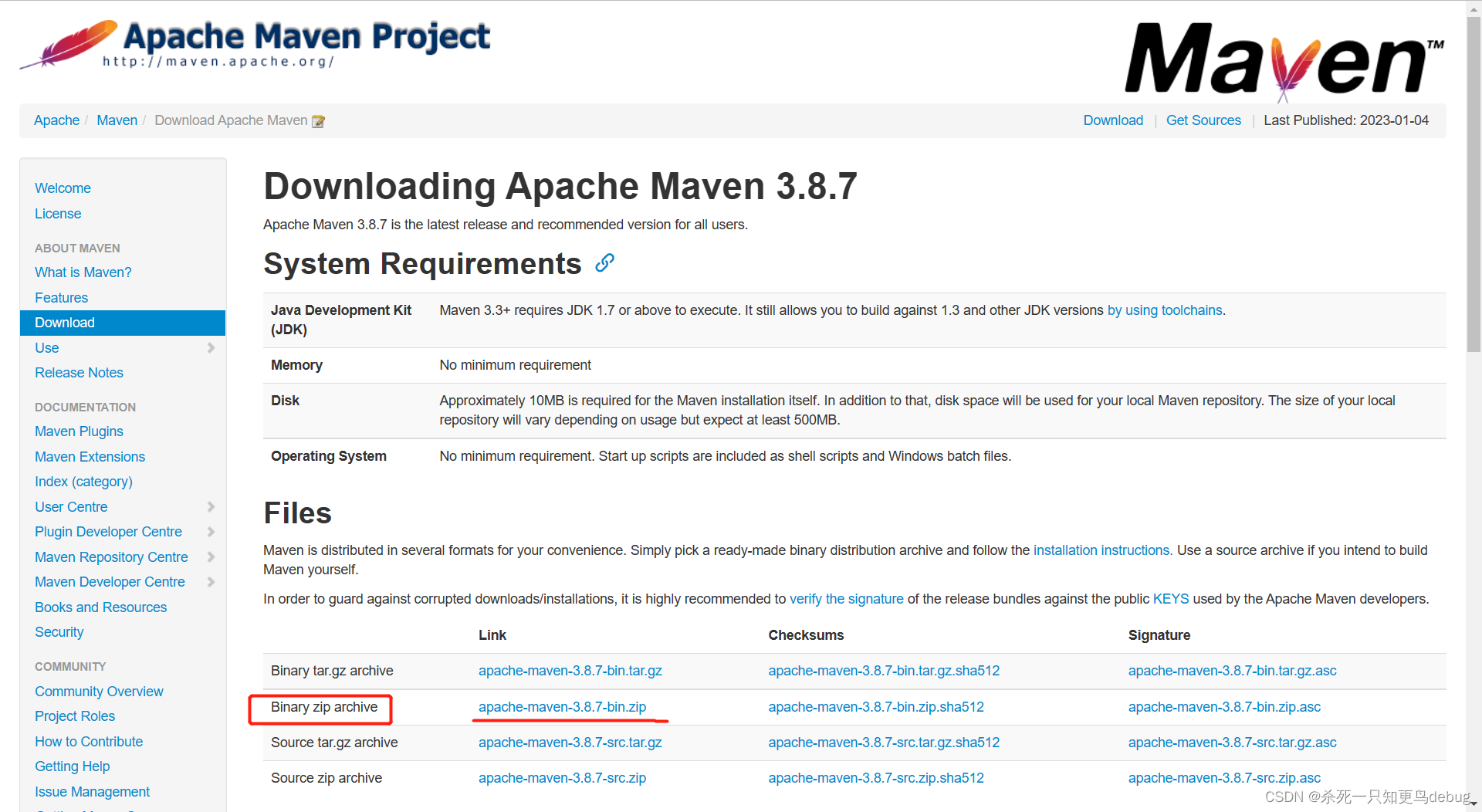1482x812 pixels.
Task: Click the edit page icon next to breadcrumb
Action: [x=318, y=121]
